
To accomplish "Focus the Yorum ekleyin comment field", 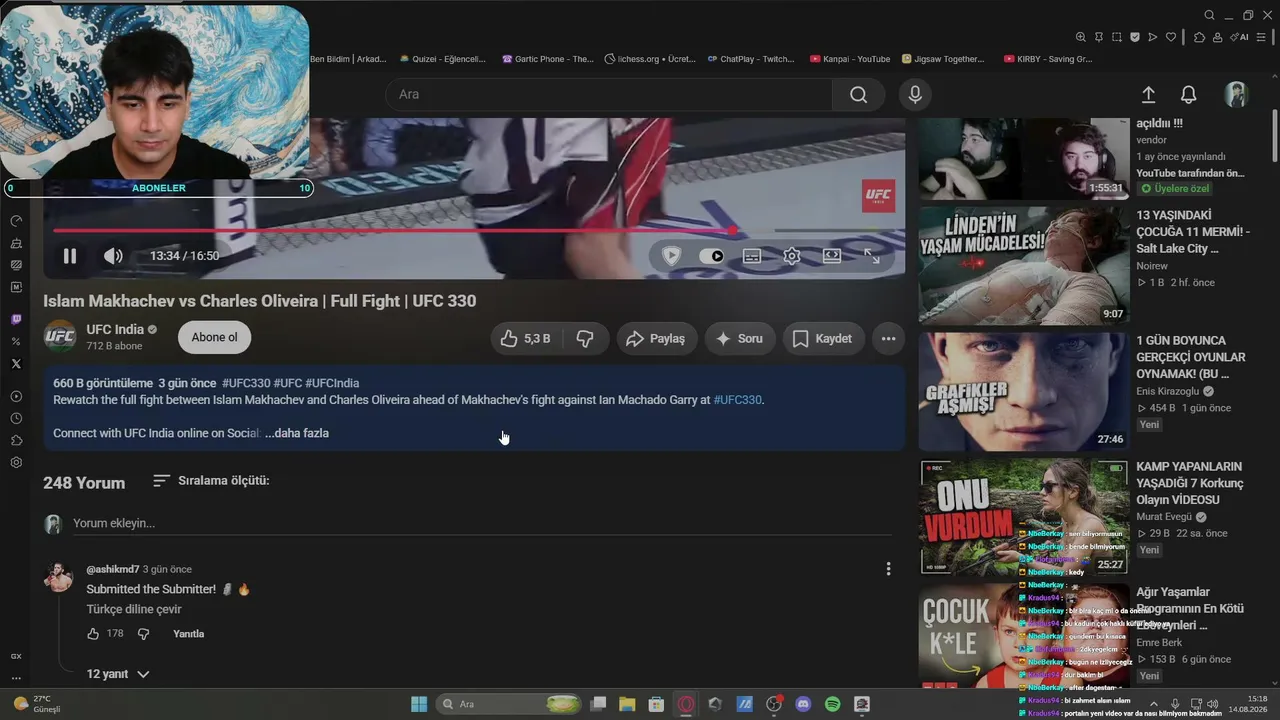I will [482, 523].
